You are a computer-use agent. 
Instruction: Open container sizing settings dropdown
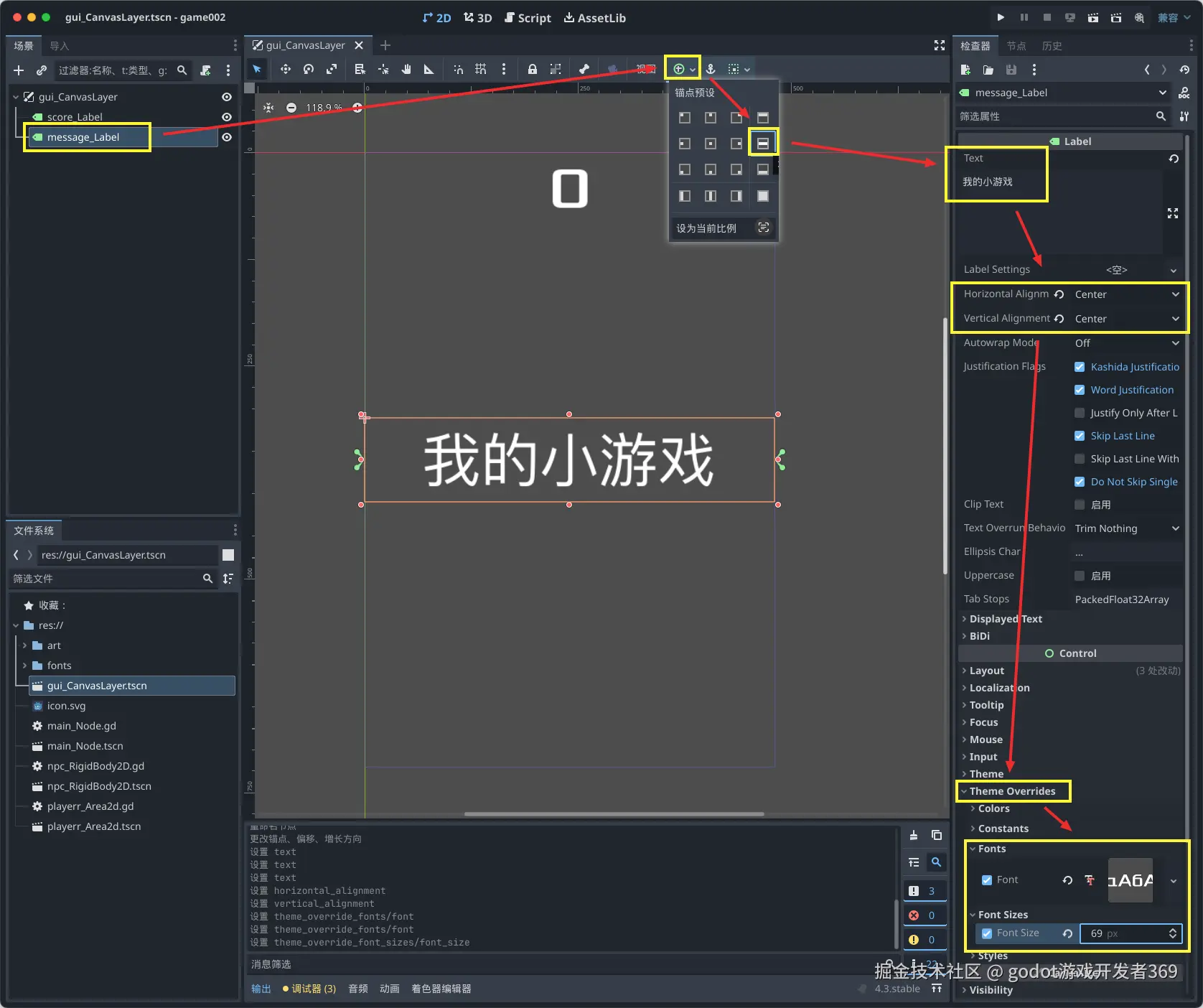[x=739, y=69]
